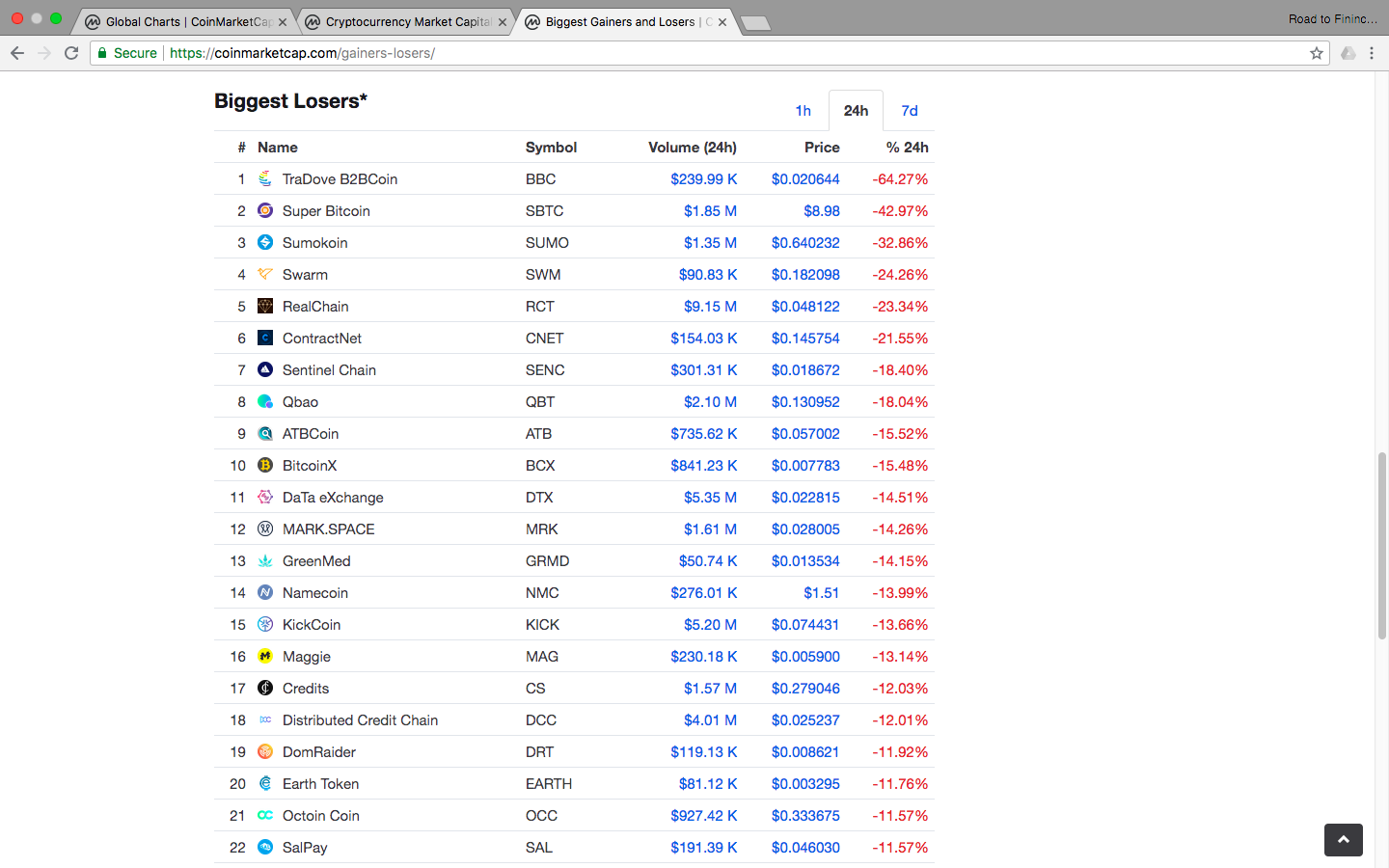Click the GreenMed coin icon
Viewport: 1389px width, 868px height.
pos(265,560)
